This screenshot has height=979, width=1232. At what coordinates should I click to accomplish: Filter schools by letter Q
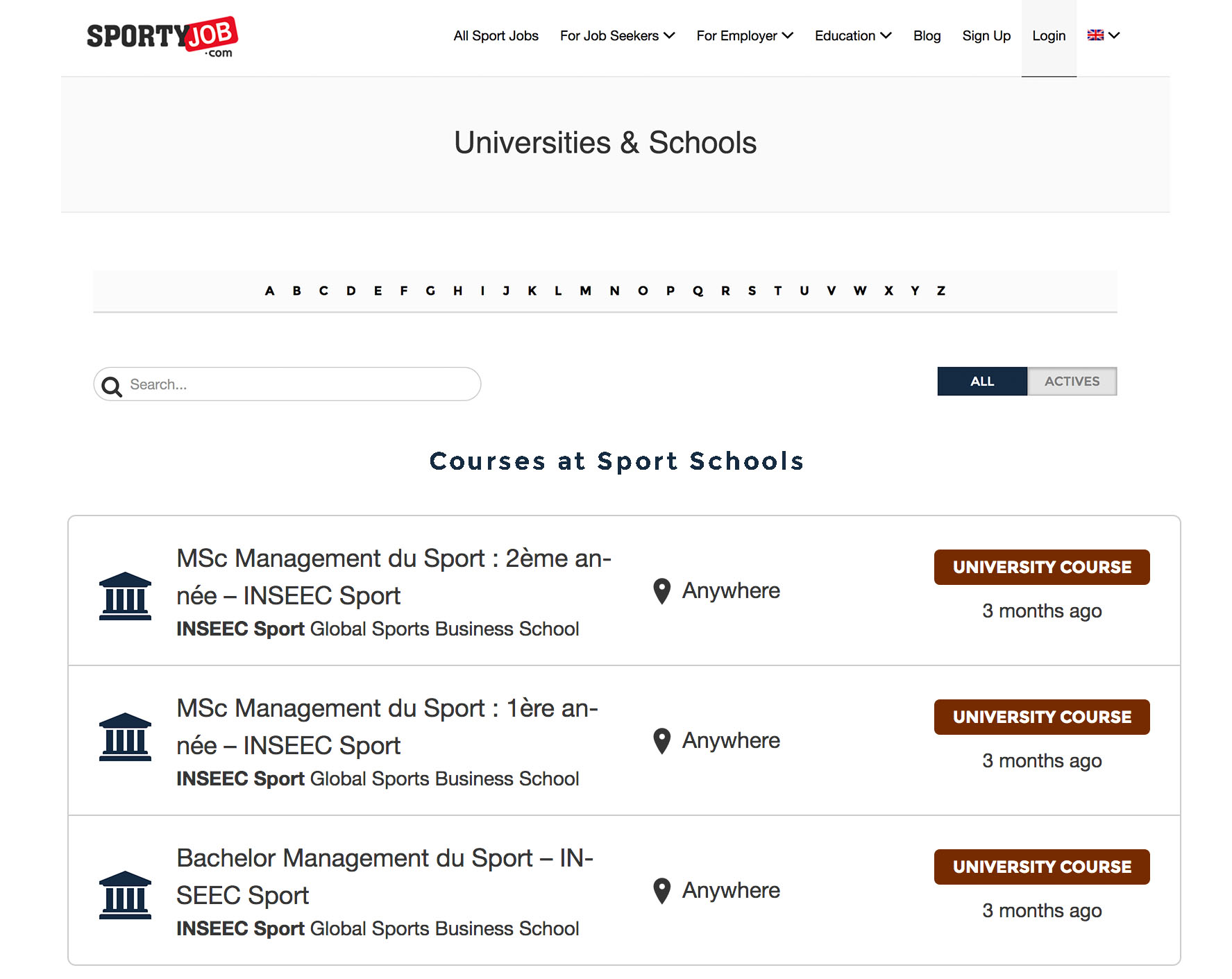click(x=698, y=291)
